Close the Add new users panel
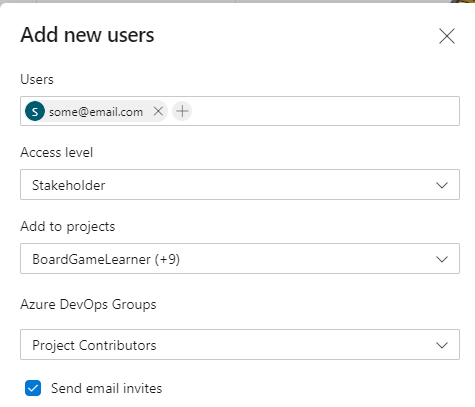This screenshot has height=407, width=475. coord(447,36)
